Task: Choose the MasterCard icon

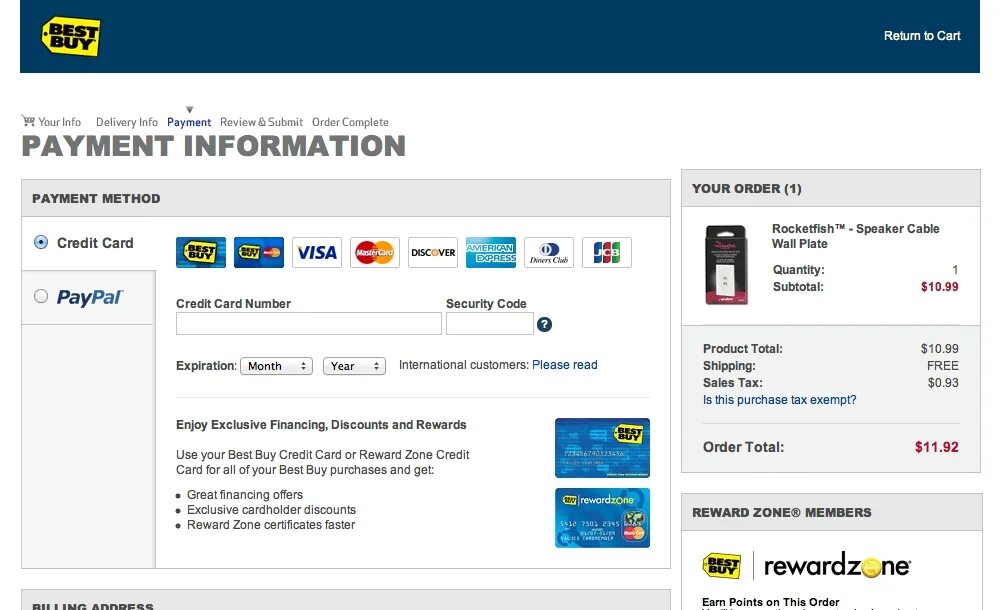Action: click(x=375, y=252)
